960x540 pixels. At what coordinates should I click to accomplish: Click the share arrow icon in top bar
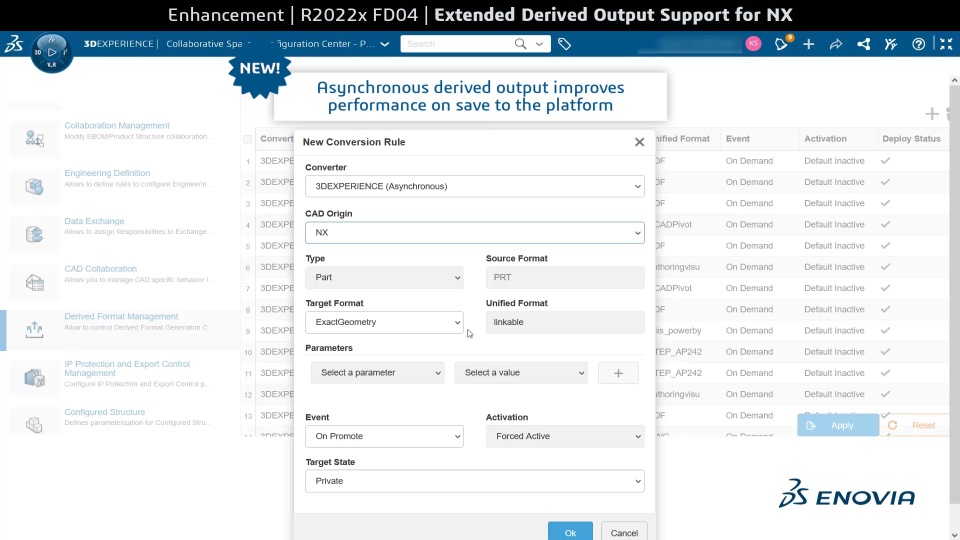click(836, 44)
